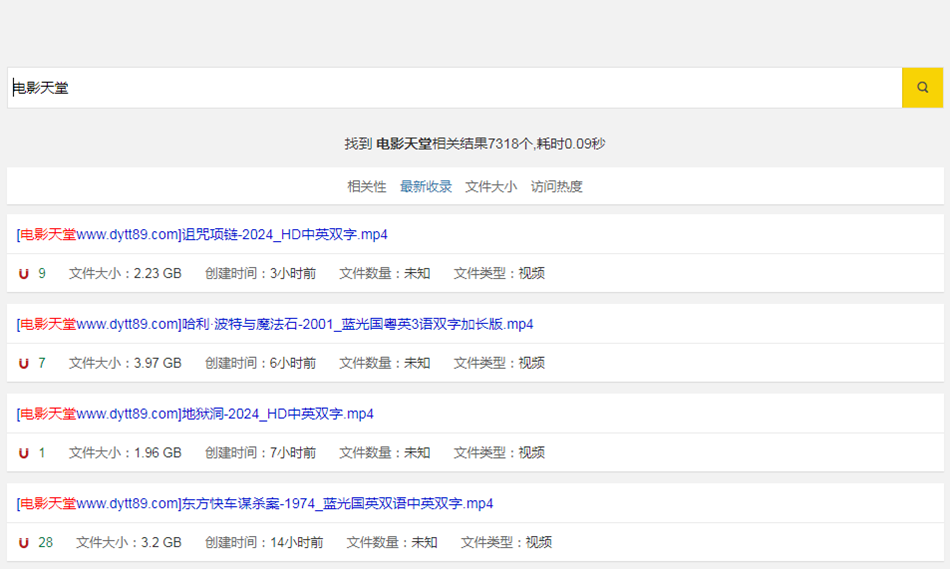
Task: Click the text 创建时间：14小时前
Action: 264,542
